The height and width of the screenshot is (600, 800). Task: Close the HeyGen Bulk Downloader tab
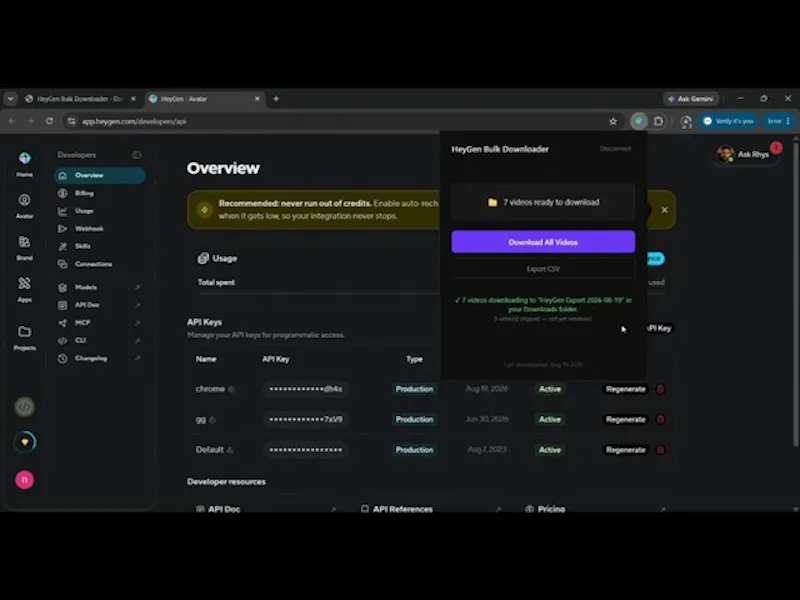tap(133, 99)
